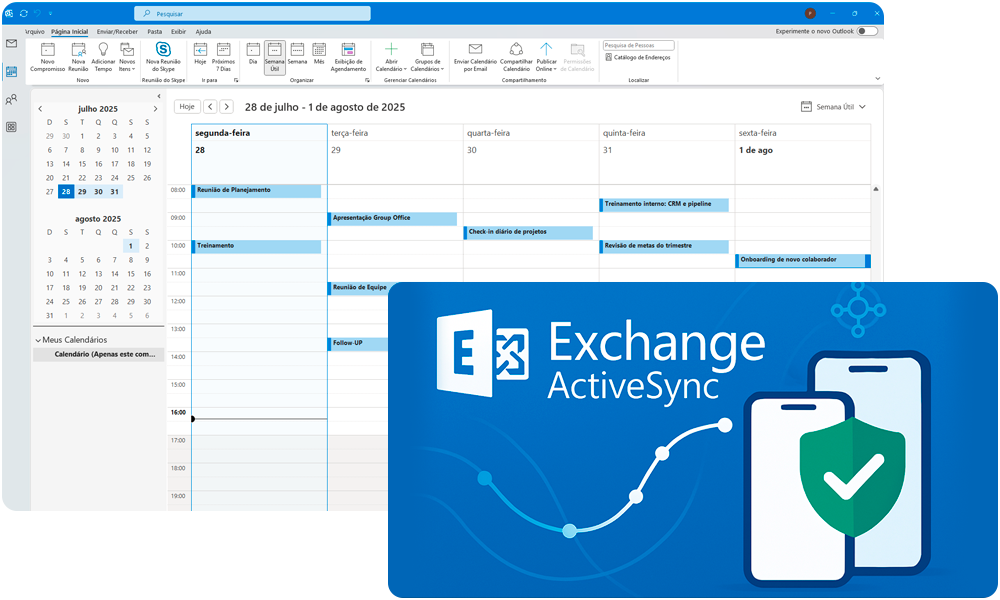This screenshot has width=1000, height=600.
Task: Click the Hoje button above the calendar
Action: 187,106
